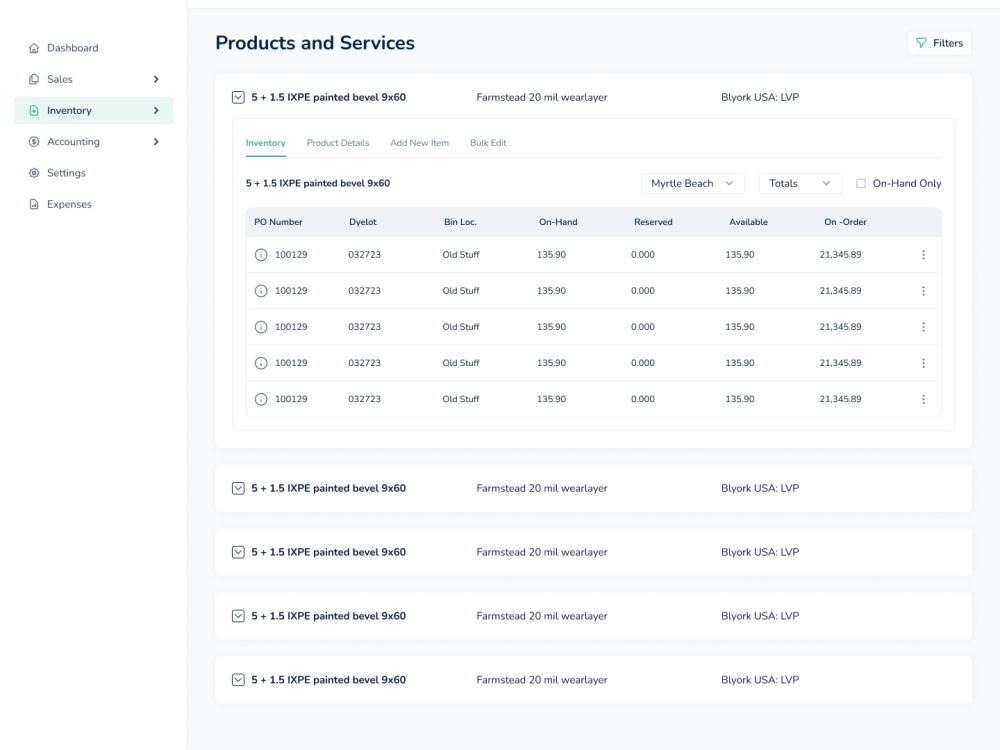Open the kebab menu on the last table row
Screen dimensions: 1000x750
[923, 398]
